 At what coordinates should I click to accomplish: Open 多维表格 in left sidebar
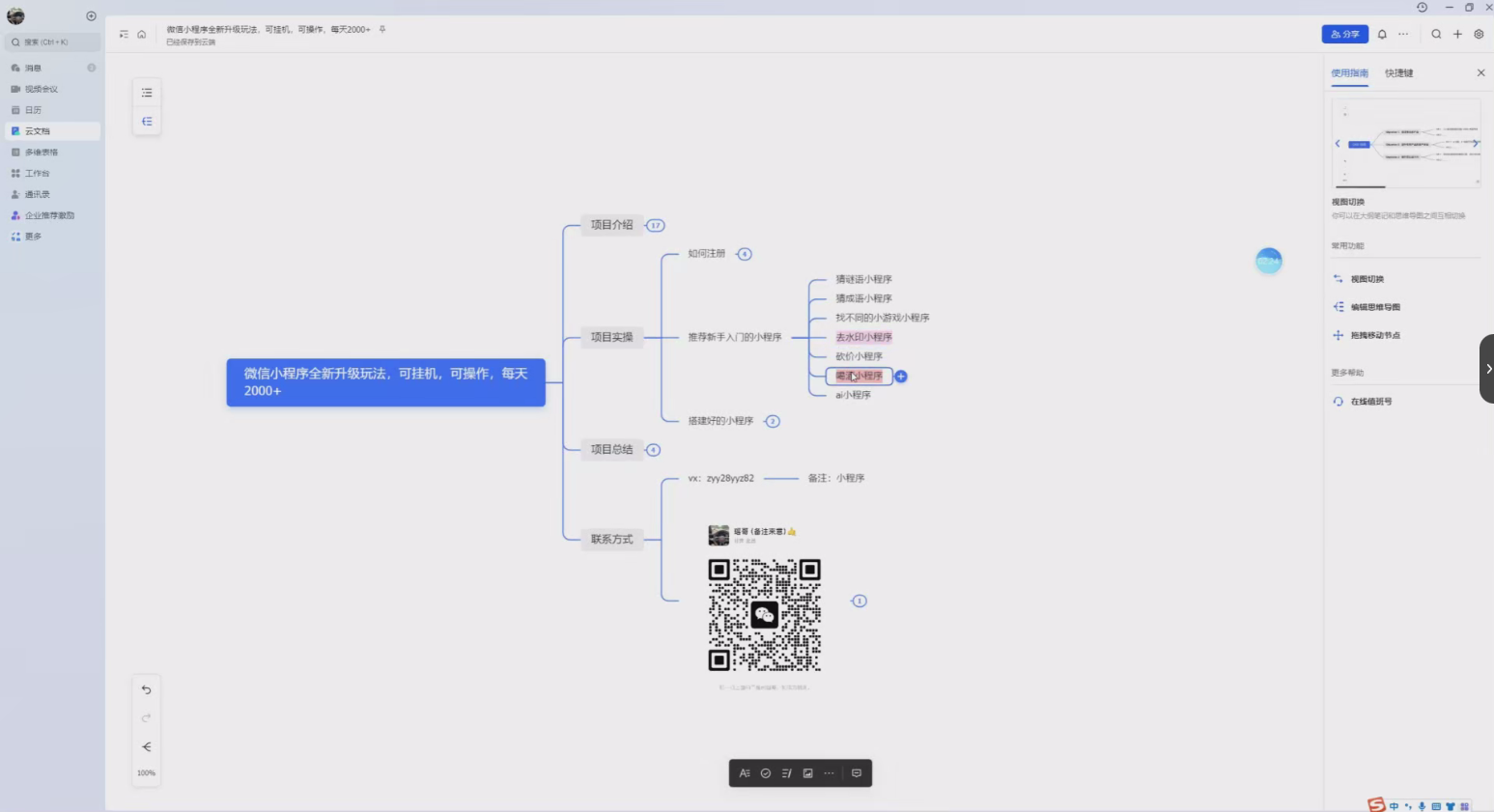52,153
